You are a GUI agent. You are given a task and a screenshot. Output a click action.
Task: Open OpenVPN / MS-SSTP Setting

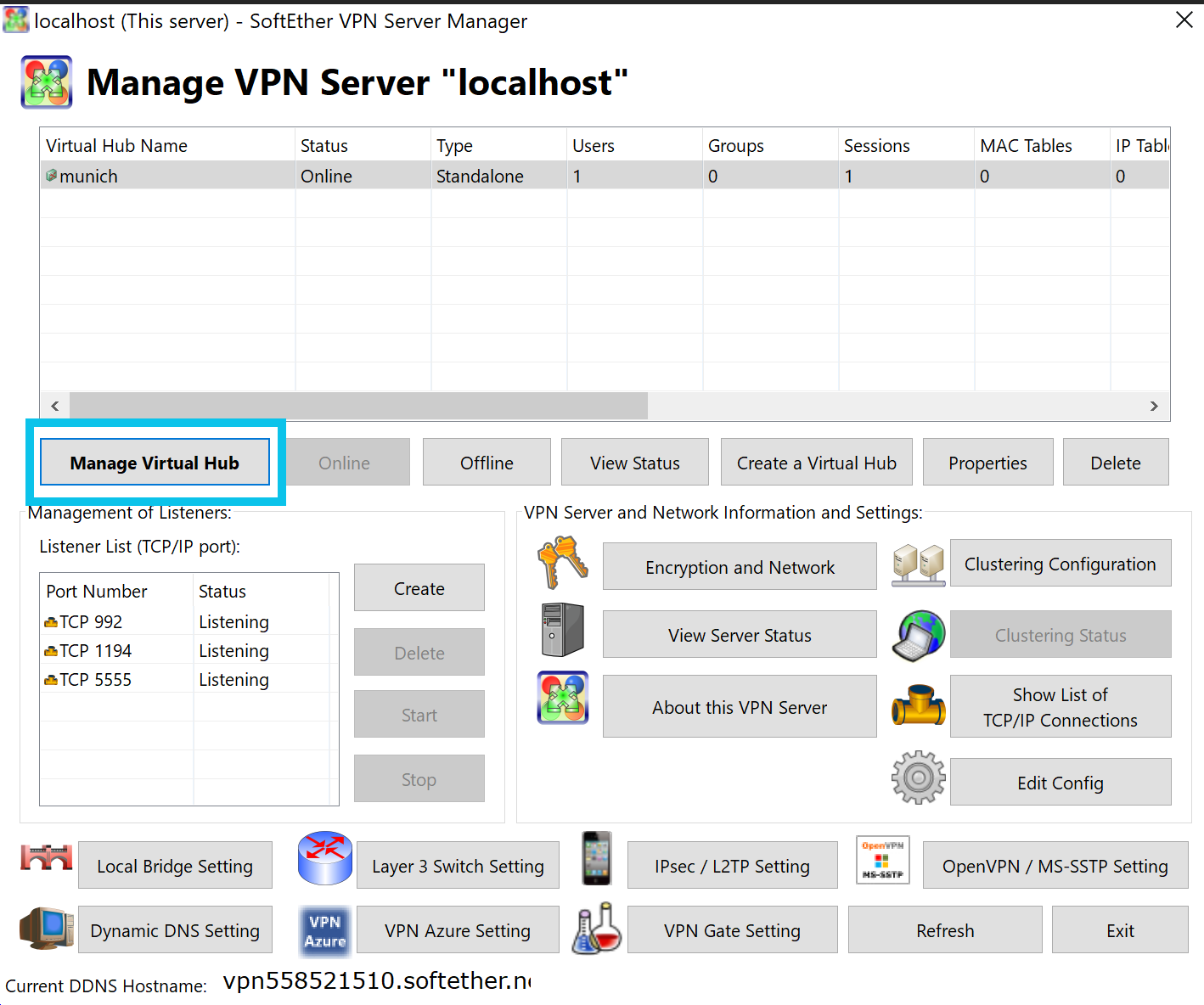point(1055,865)
